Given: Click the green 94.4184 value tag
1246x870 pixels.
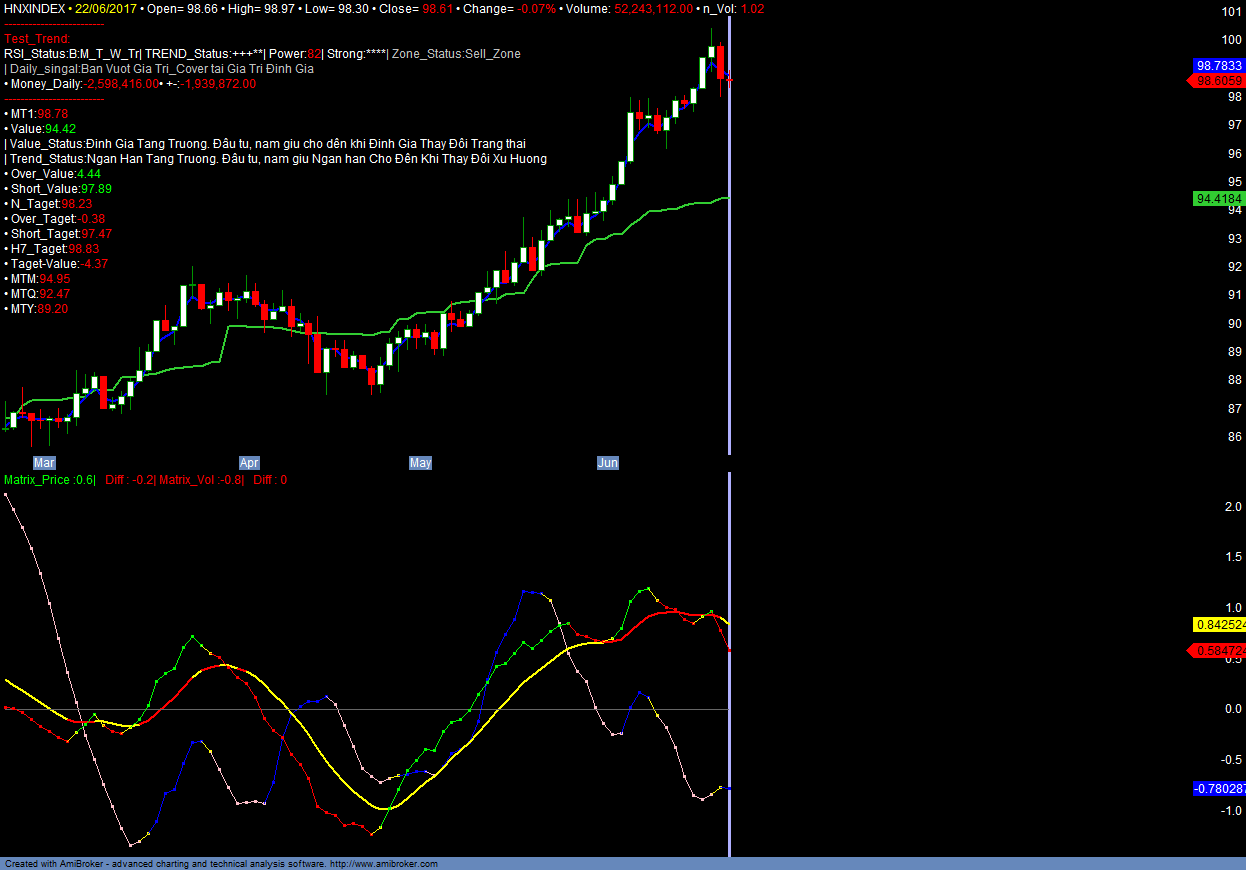Looking at the screenshot, I should [x=1218, y=199].
